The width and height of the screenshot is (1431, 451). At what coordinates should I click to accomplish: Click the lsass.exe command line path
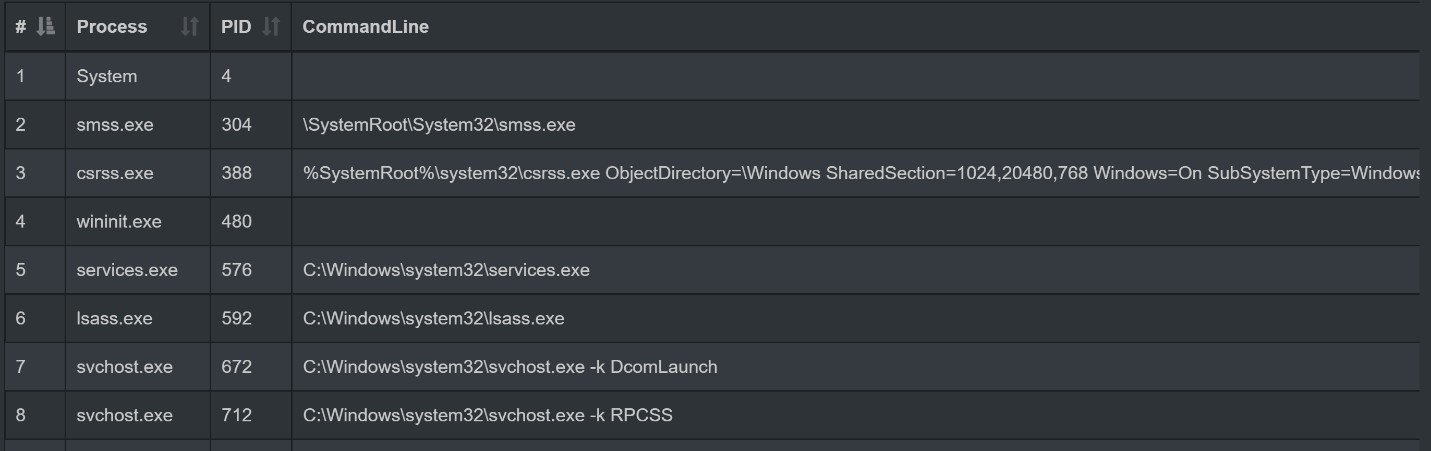point(434,318)
